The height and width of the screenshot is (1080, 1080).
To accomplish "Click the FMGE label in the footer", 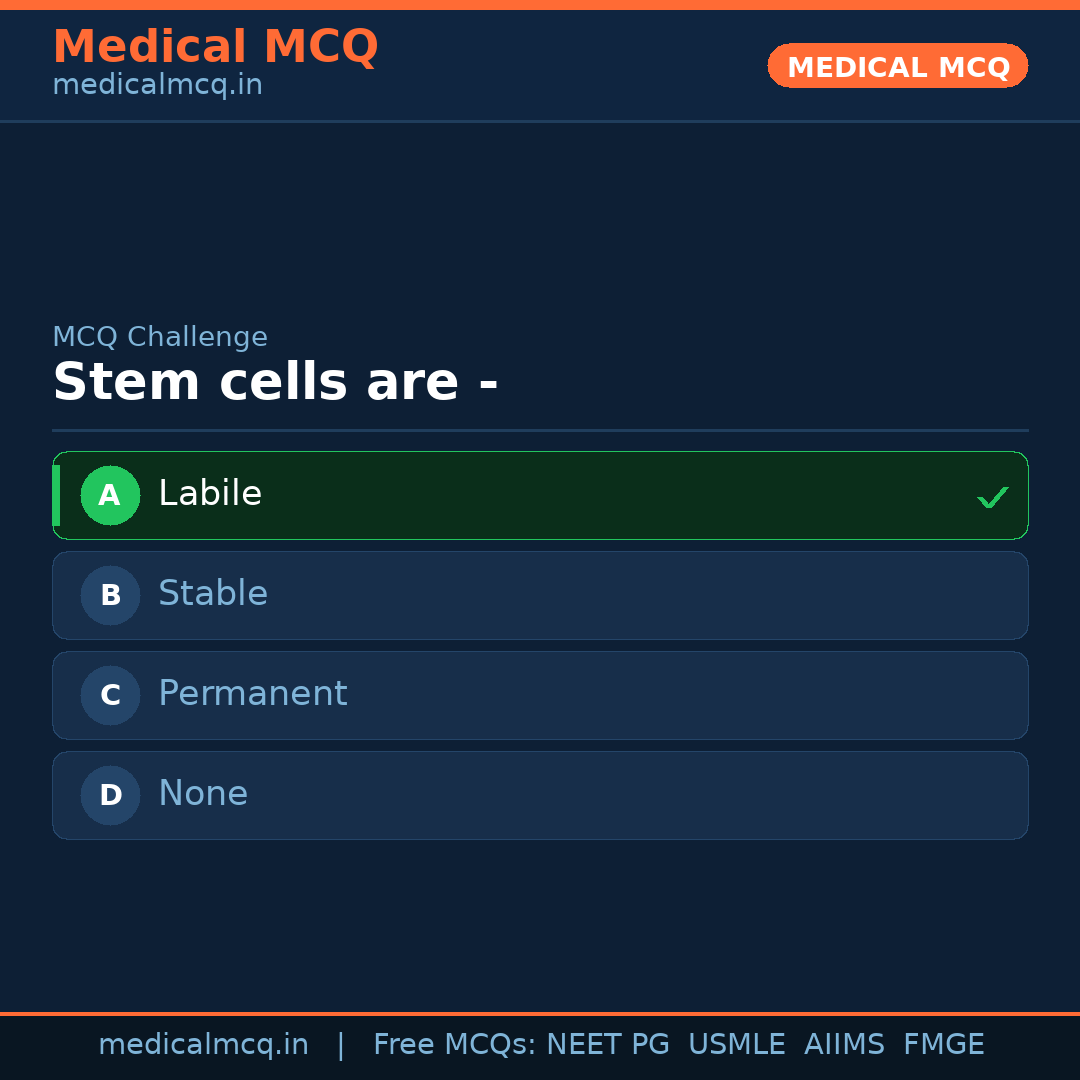I will coord(943,1044).
